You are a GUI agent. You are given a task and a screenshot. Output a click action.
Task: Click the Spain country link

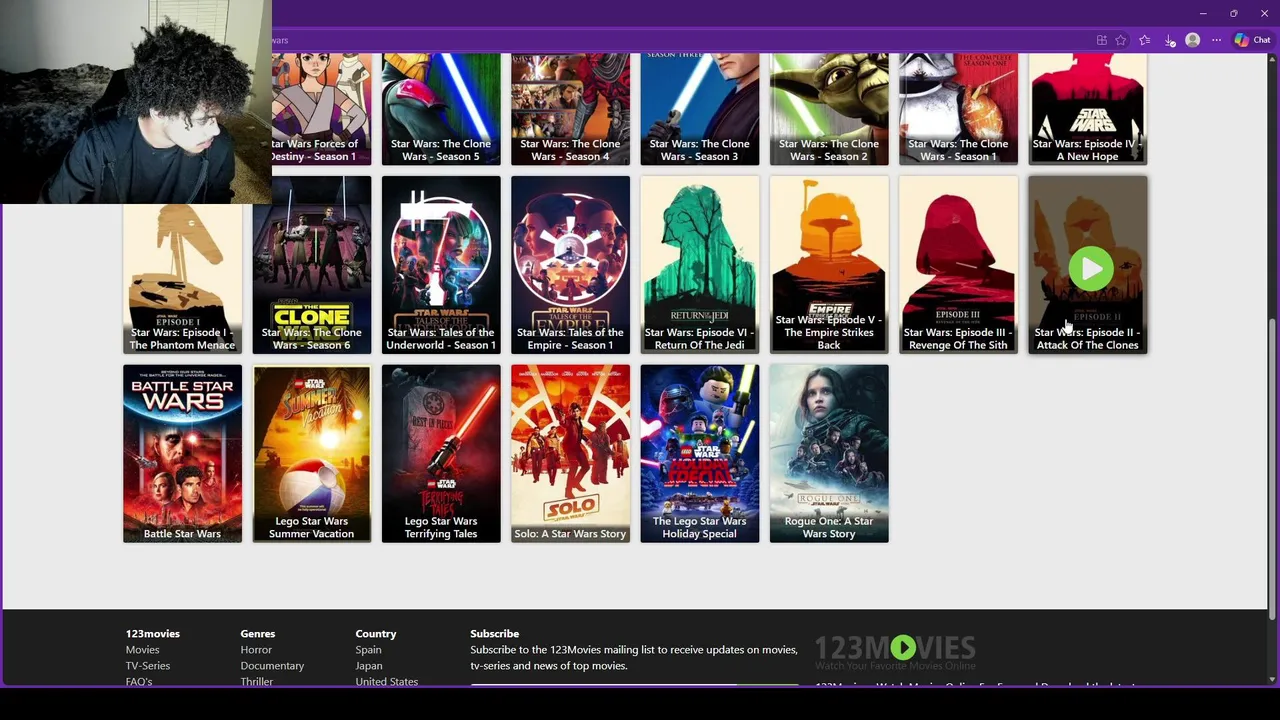tap(368, 650)
